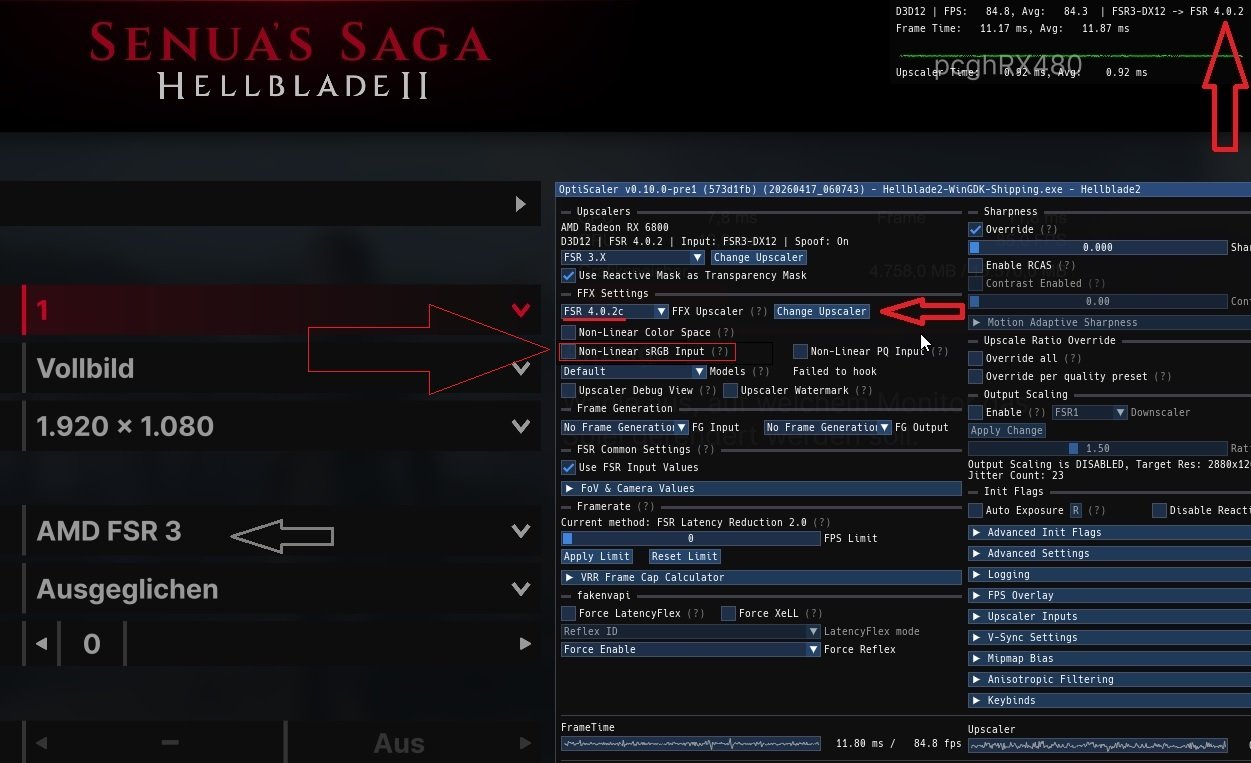
Task: Click the left arrow decreasing value 0
Action: (41, 644)
